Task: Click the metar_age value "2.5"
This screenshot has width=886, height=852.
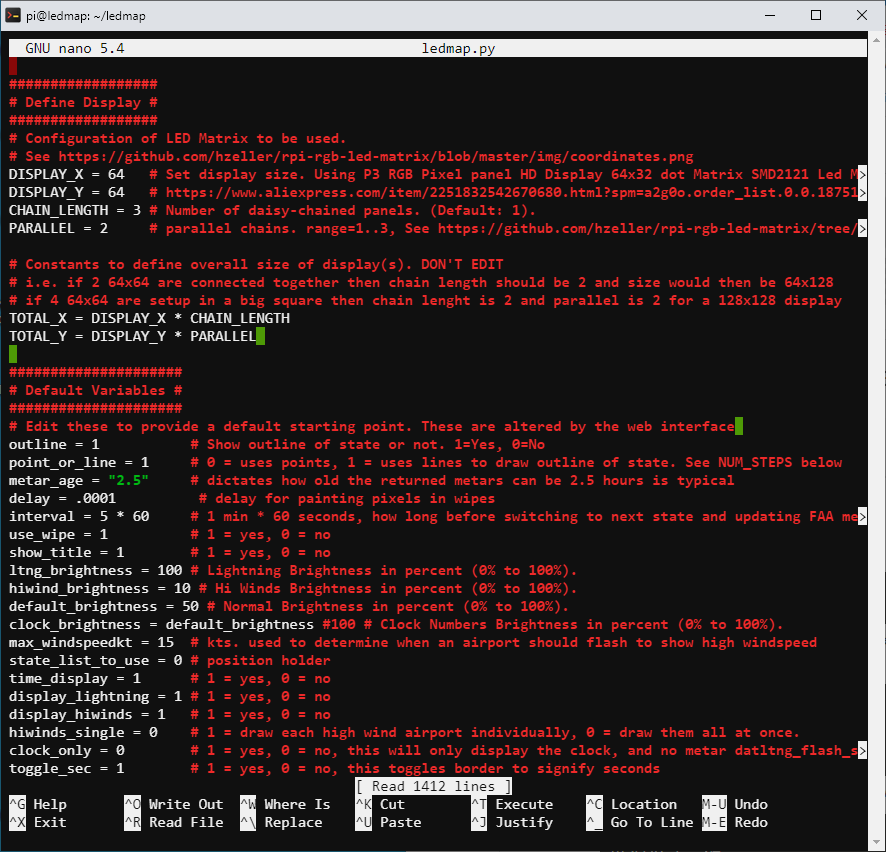Action: coord(128,481)
